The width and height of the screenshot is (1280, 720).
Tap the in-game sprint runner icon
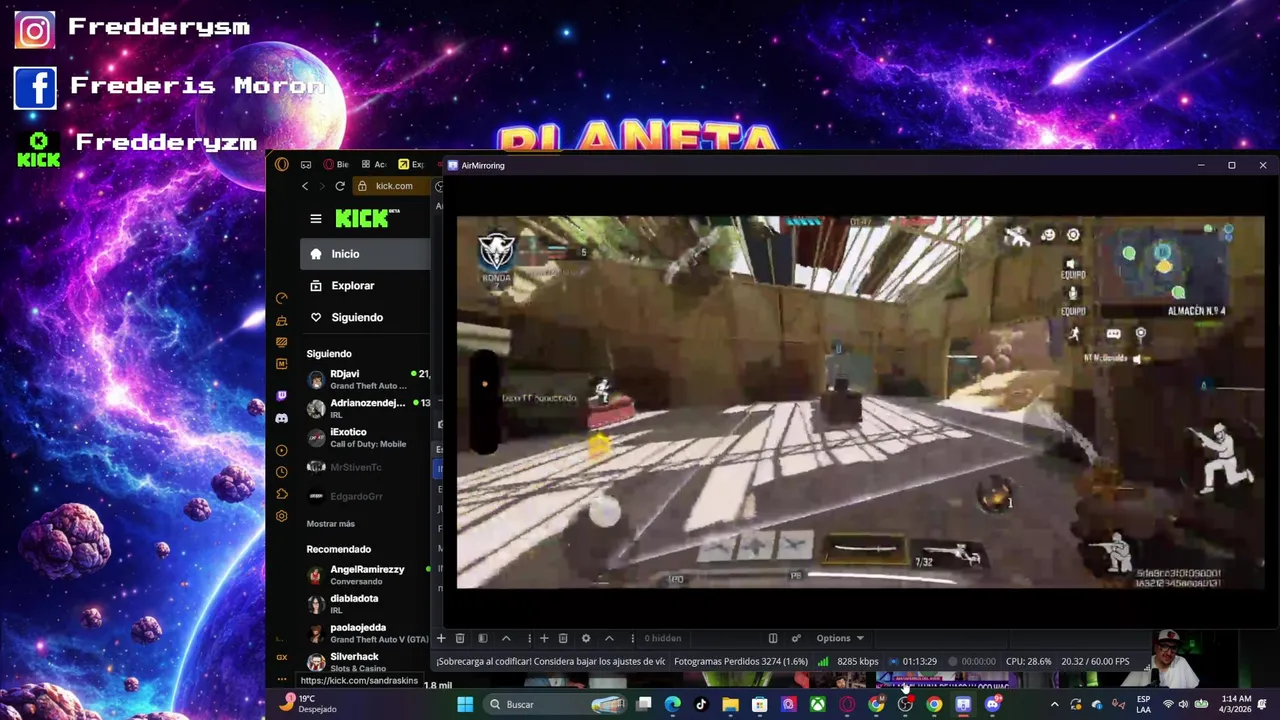click(1074, 334)
